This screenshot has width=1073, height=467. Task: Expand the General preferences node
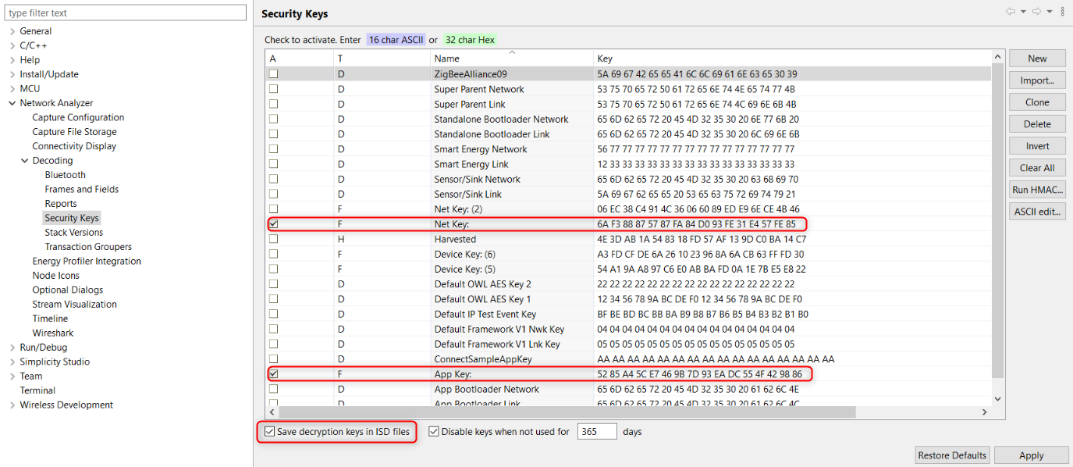click(x=12, y=31)
